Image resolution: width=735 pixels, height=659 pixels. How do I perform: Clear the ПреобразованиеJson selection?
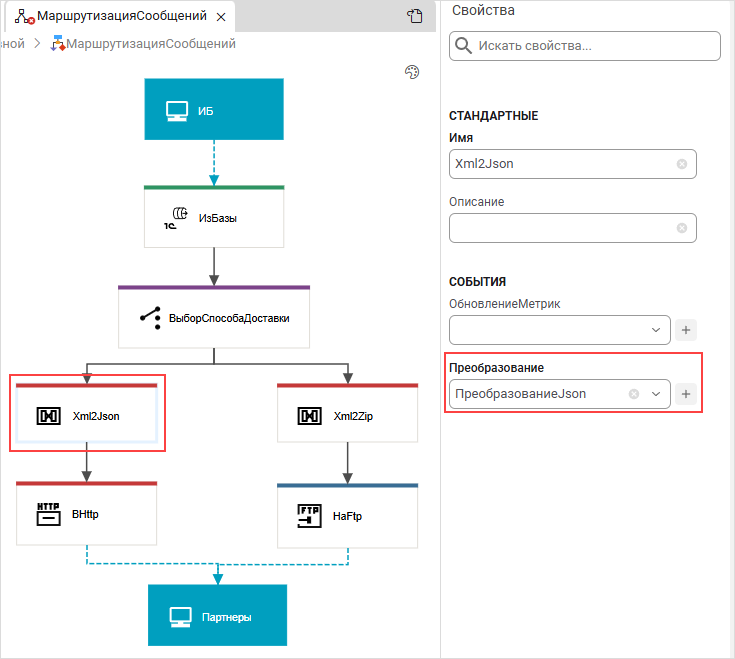tap(633, 394)
